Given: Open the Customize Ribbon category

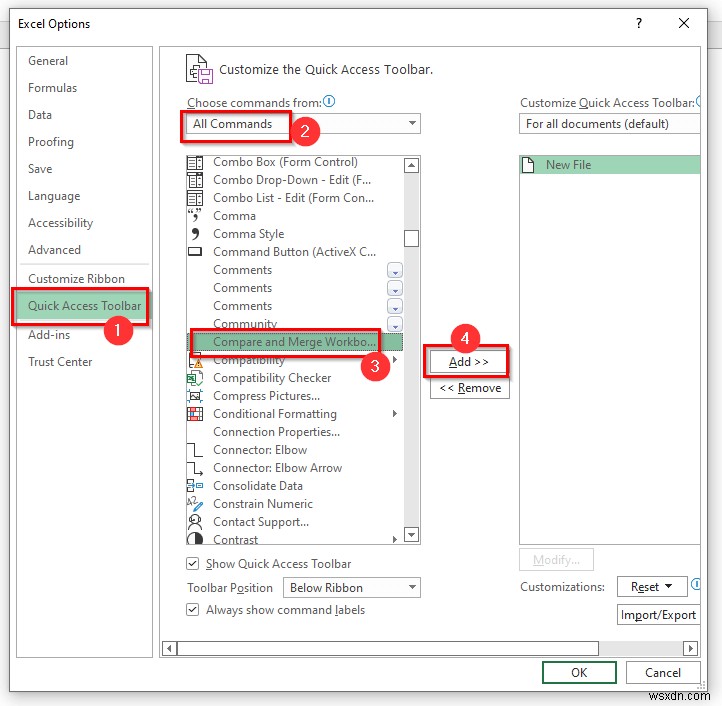Looking at the screenshot, I should point(76,279).
